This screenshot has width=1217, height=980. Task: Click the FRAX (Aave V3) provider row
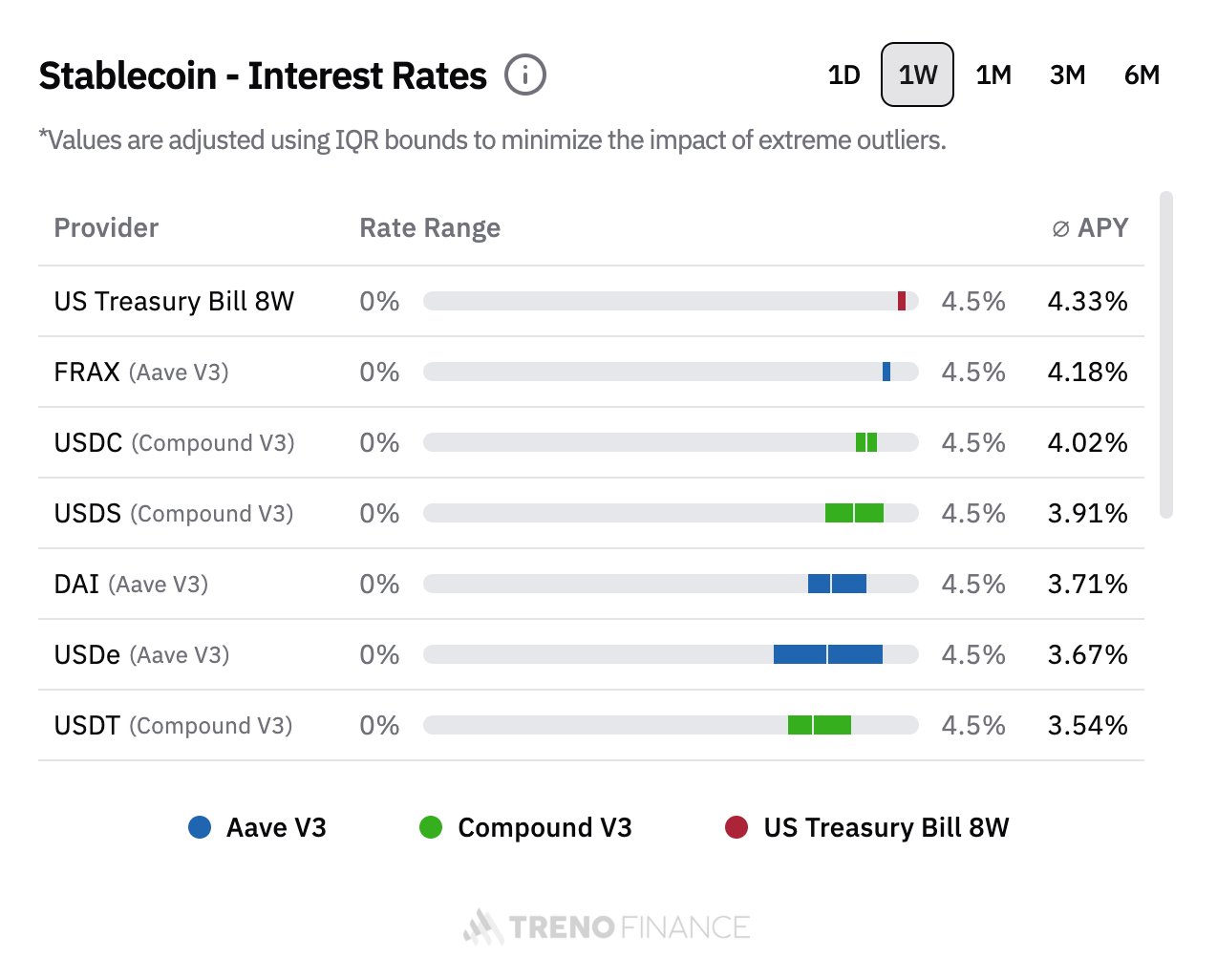pyautogui.click(x=141, y=372)
